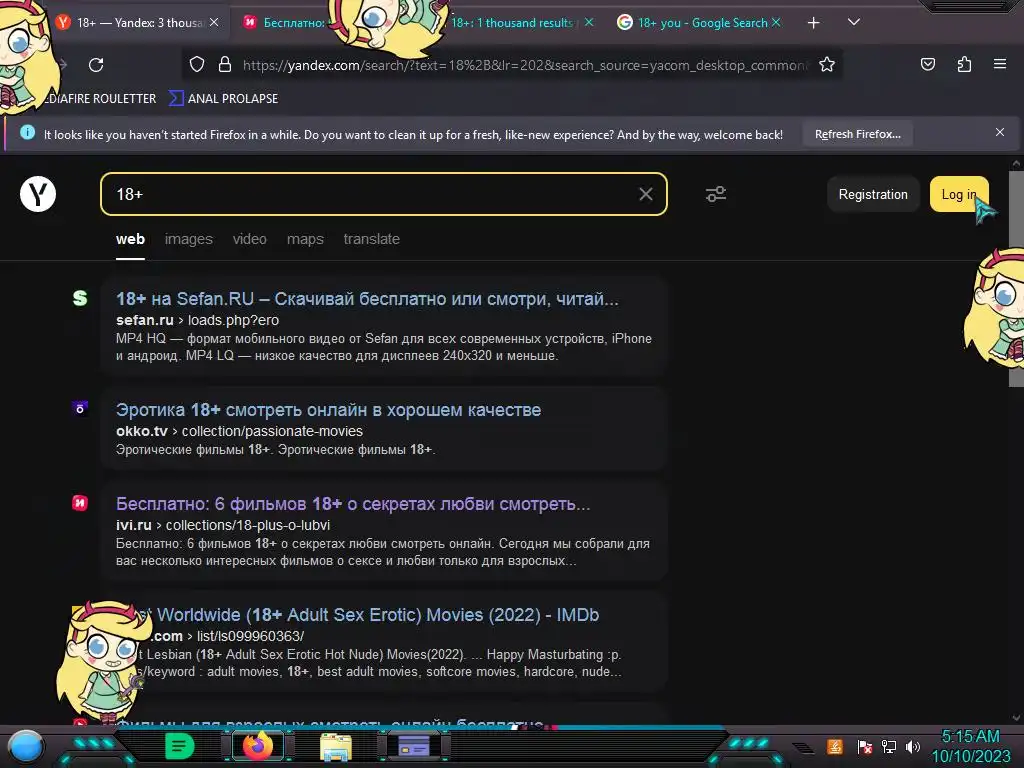Click the padlock site security icon

click(x=225, y=65)
